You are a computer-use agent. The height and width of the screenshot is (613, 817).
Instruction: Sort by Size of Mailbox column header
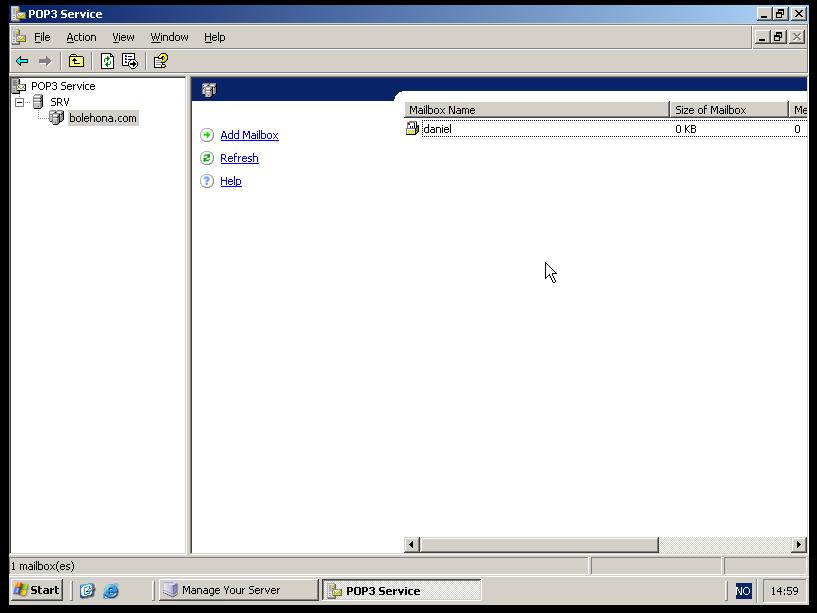pos(728,110)
